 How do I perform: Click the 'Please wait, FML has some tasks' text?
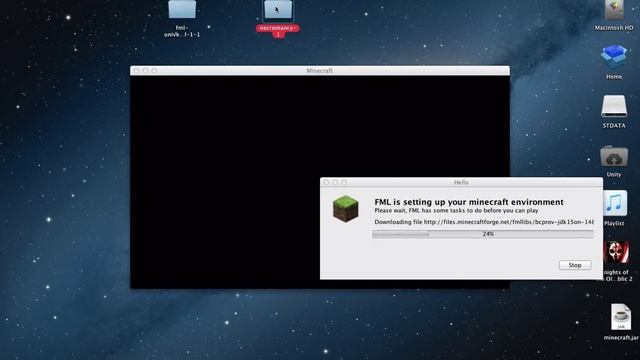(x=456, y=211)
